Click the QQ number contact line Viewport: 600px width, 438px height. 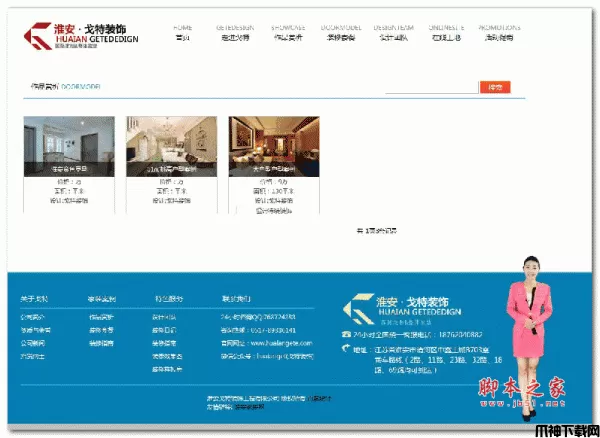click(x=258, y=317)
